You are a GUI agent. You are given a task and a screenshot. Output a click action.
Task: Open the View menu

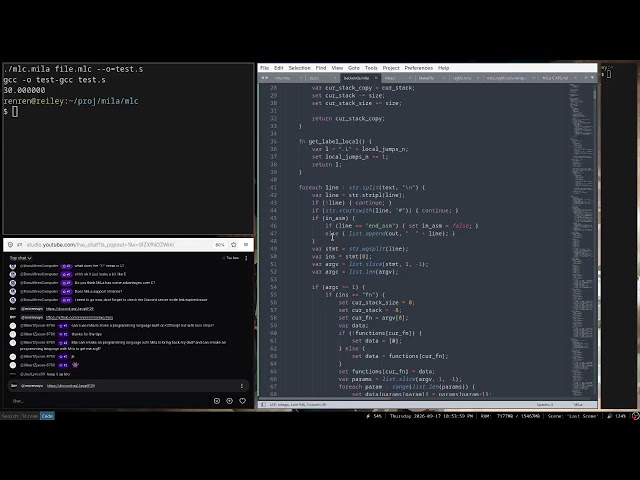tap(337, 68)
